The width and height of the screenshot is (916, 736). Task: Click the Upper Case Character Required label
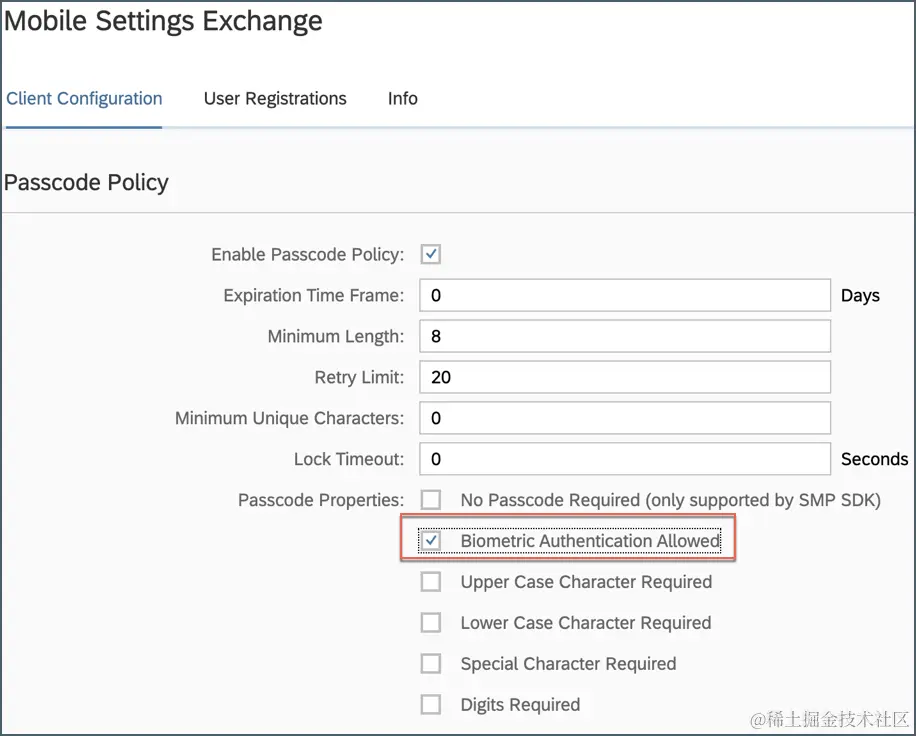pos(586,582)
